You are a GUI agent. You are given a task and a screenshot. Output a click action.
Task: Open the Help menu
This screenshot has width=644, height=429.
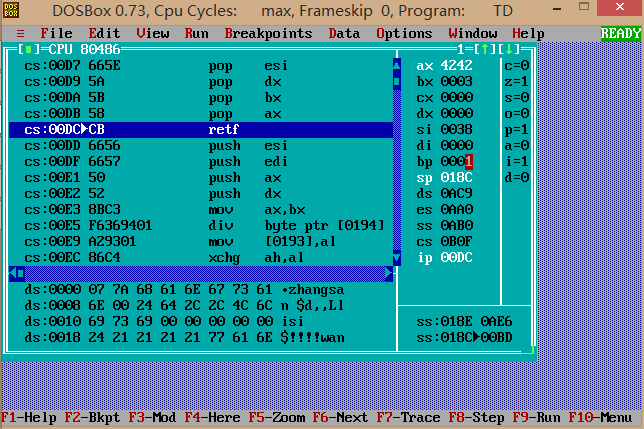point(528,33)
